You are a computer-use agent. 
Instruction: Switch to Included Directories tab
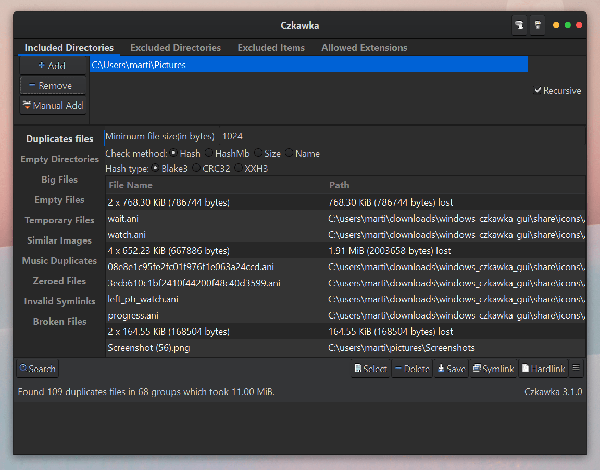coord(69,47)
